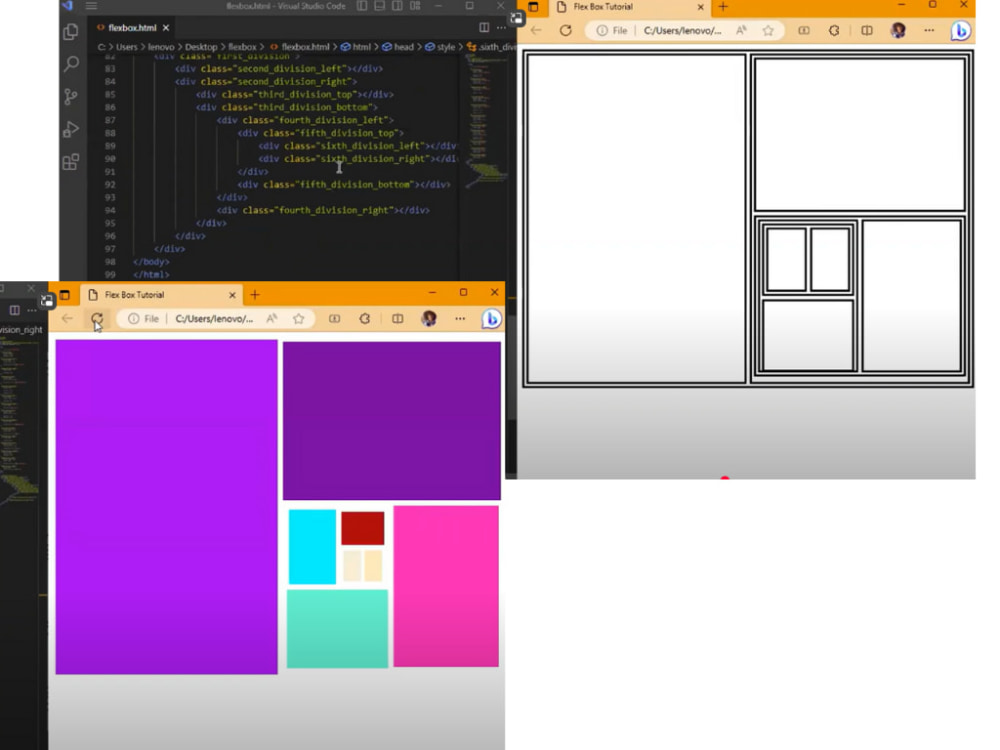
Task: Click the pink box in lower page
Action: click(446, 586)
